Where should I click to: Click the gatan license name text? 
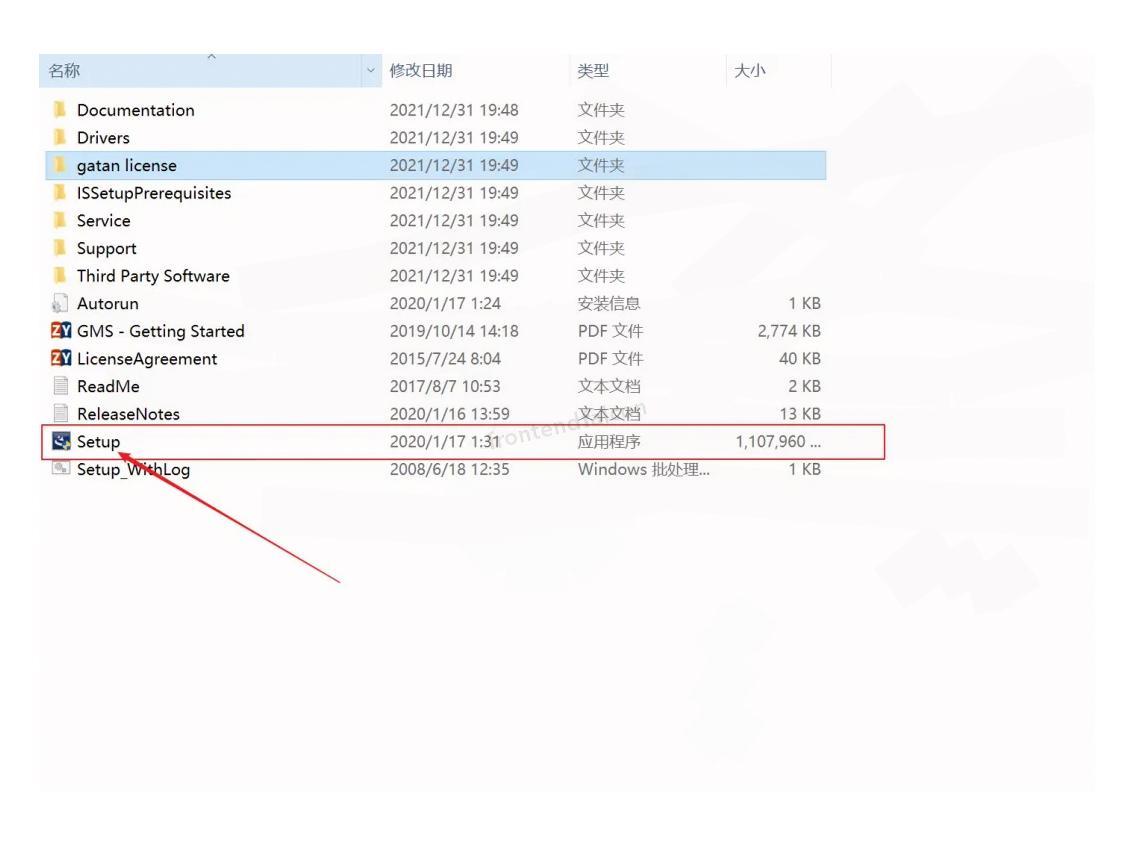click(x=127, y=166)
